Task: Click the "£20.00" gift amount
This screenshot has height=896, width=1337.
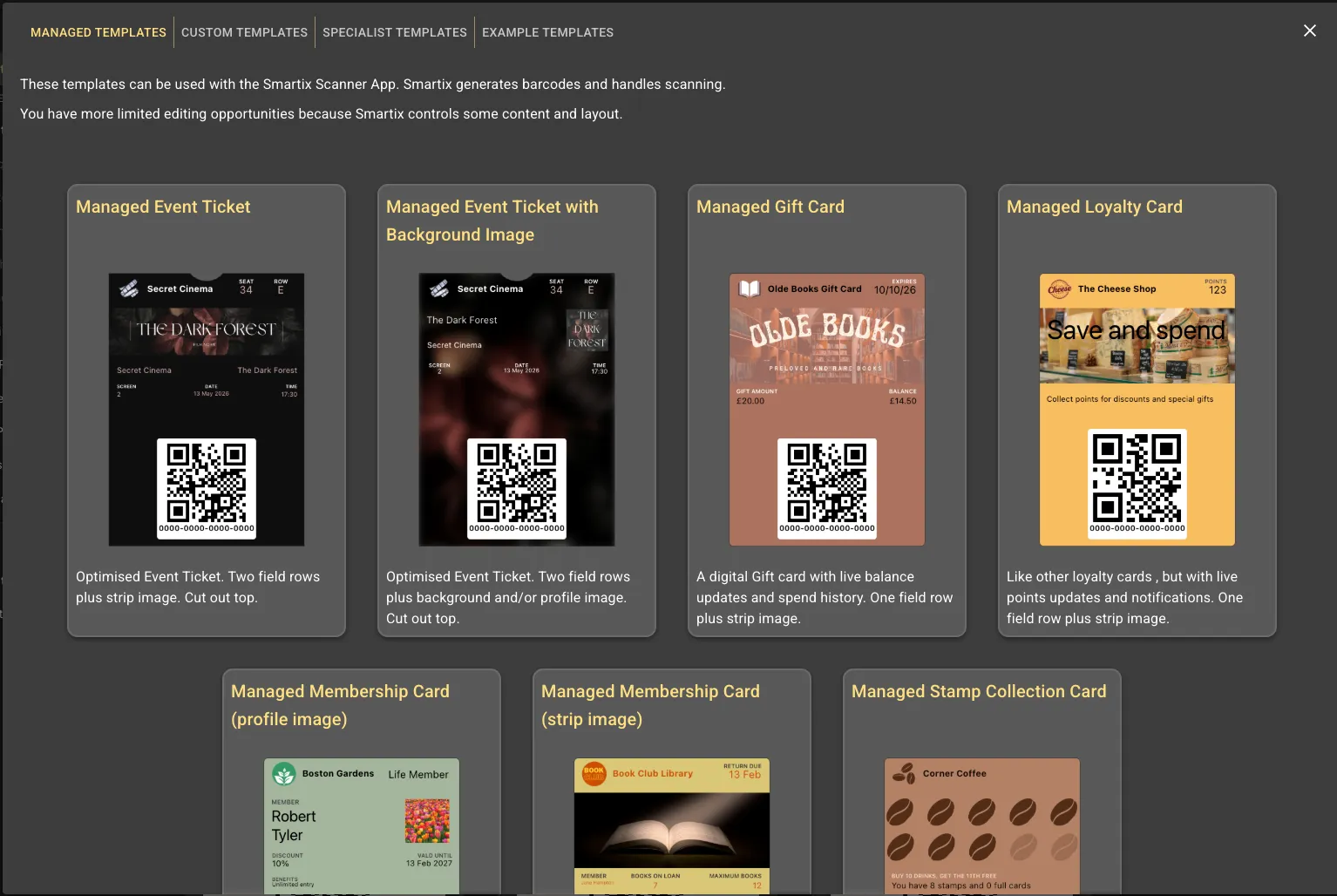Action: click(x=750, y=401)
